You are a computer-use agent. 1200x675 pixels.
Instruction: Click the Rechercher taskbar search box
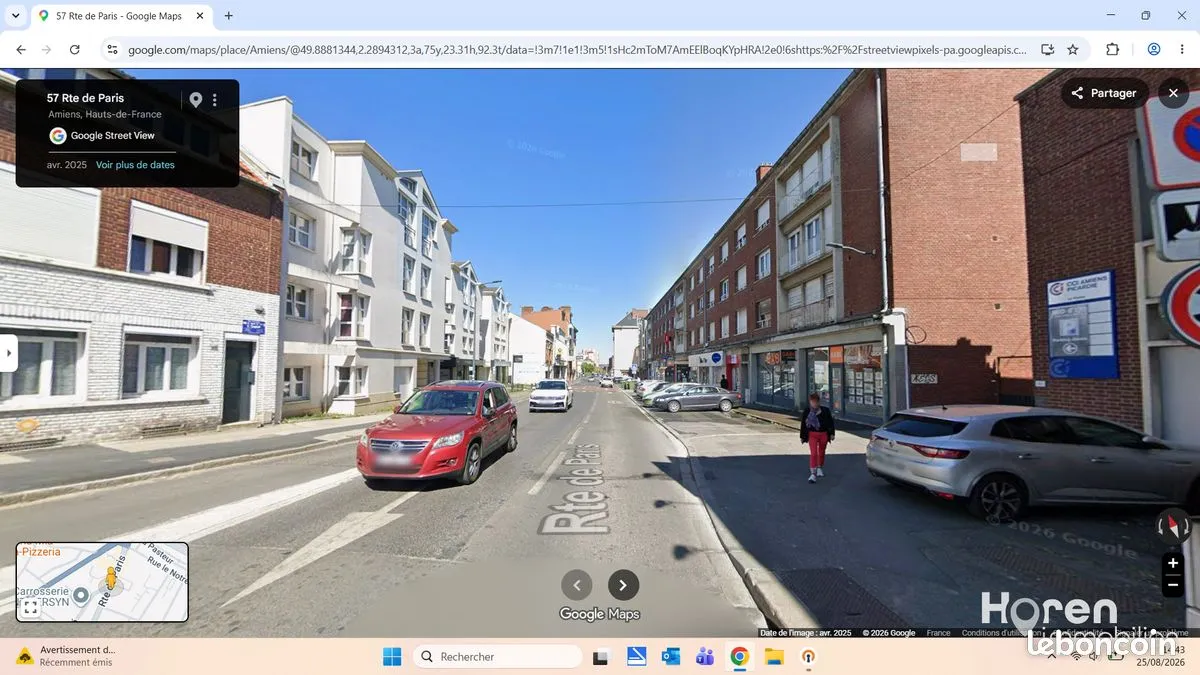(497, 656)
